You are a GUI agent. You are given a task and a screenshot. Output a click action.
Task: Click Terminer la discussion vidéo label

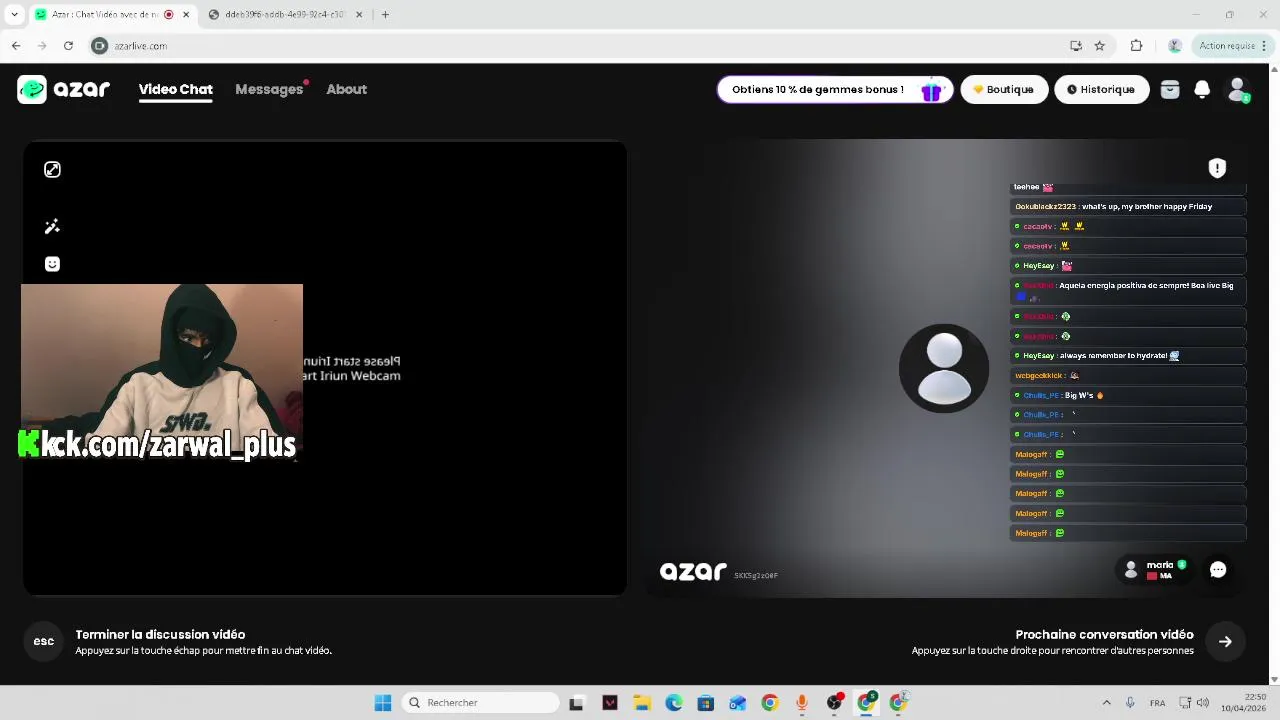tap(160, 634)
